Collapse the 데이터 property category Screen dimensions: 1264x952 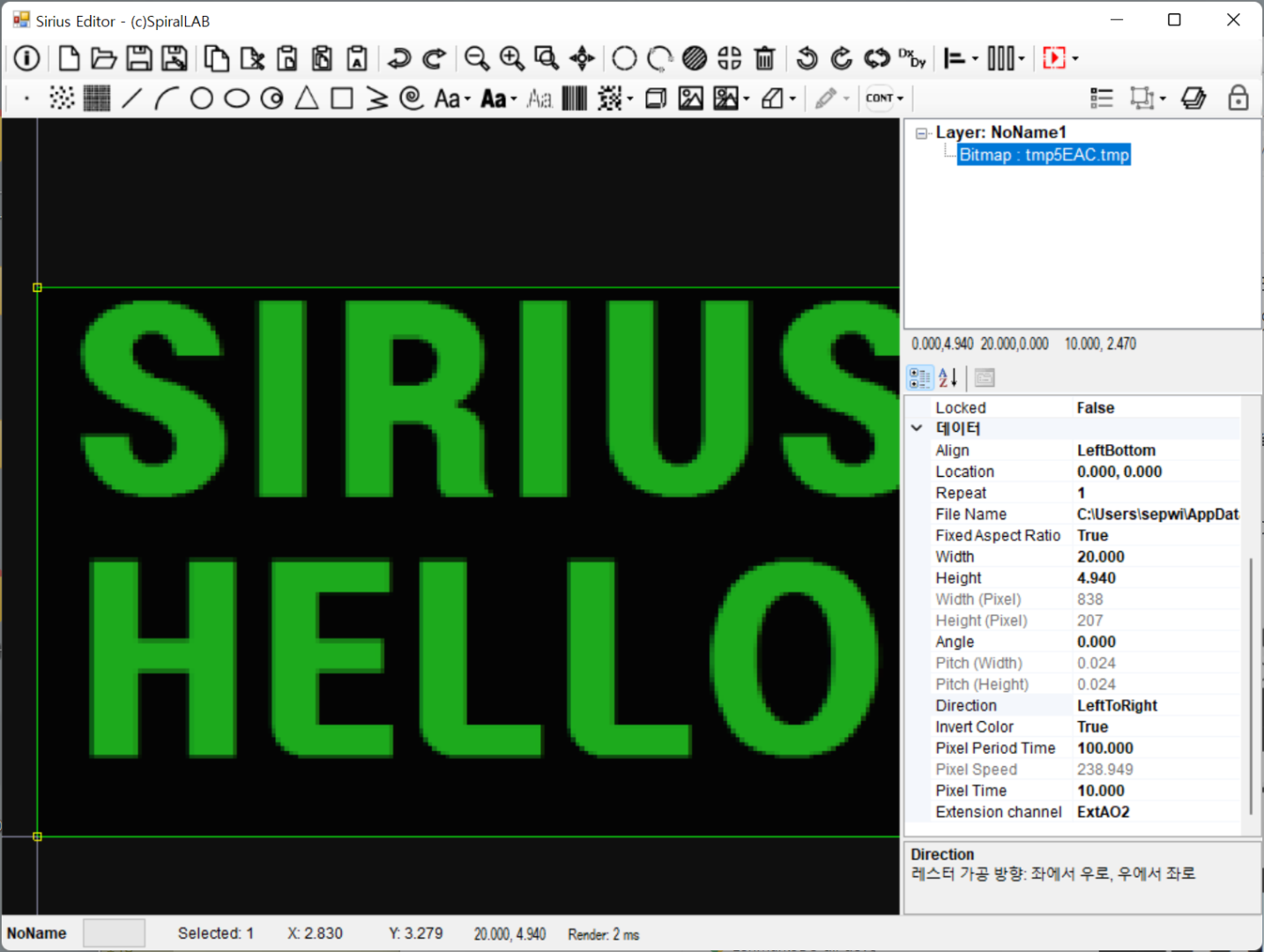pyautogui.click(x=917, y=428)
